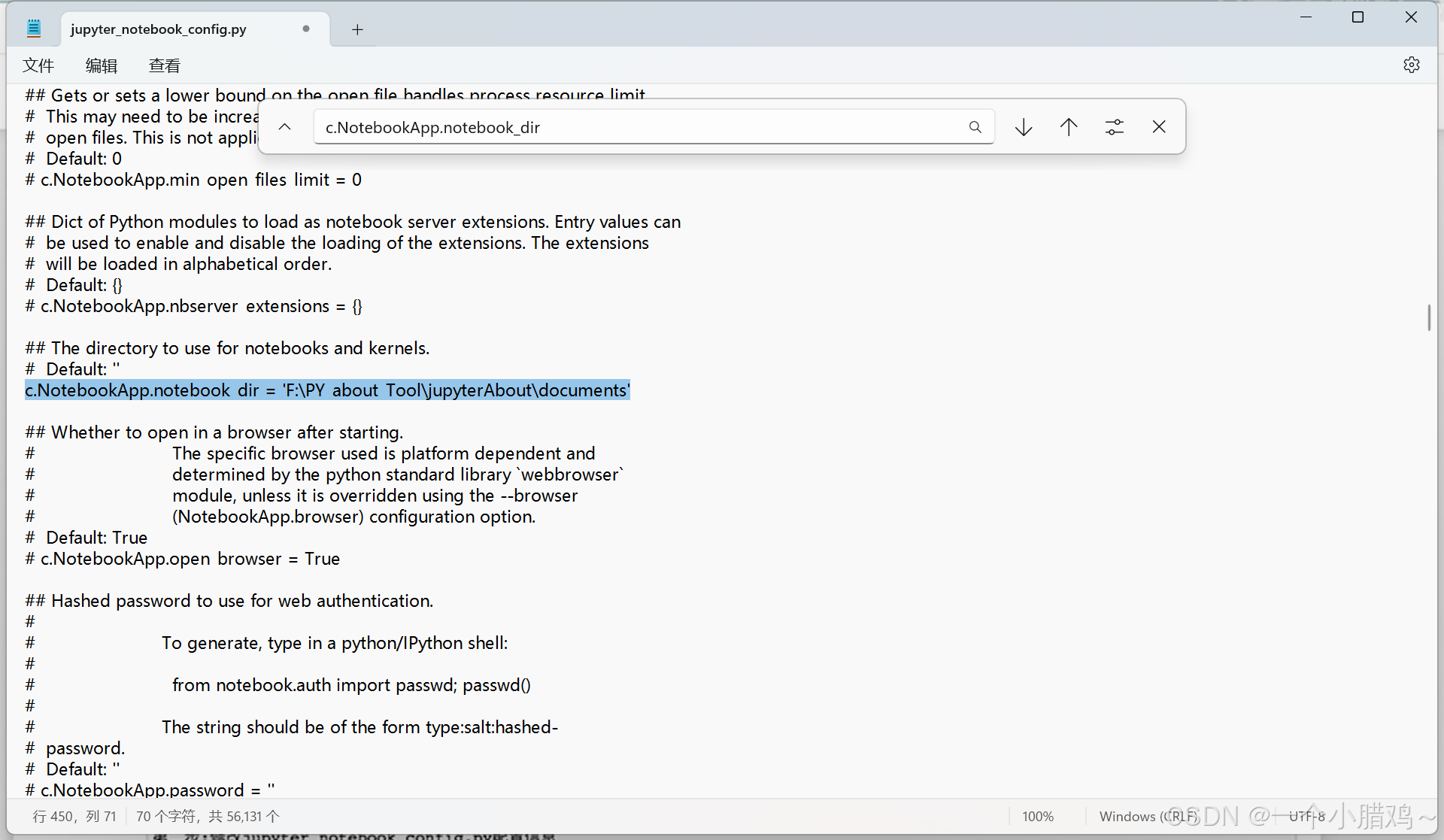Find next match with the down arrow

pyautogui.click(x=1024, y=127)
